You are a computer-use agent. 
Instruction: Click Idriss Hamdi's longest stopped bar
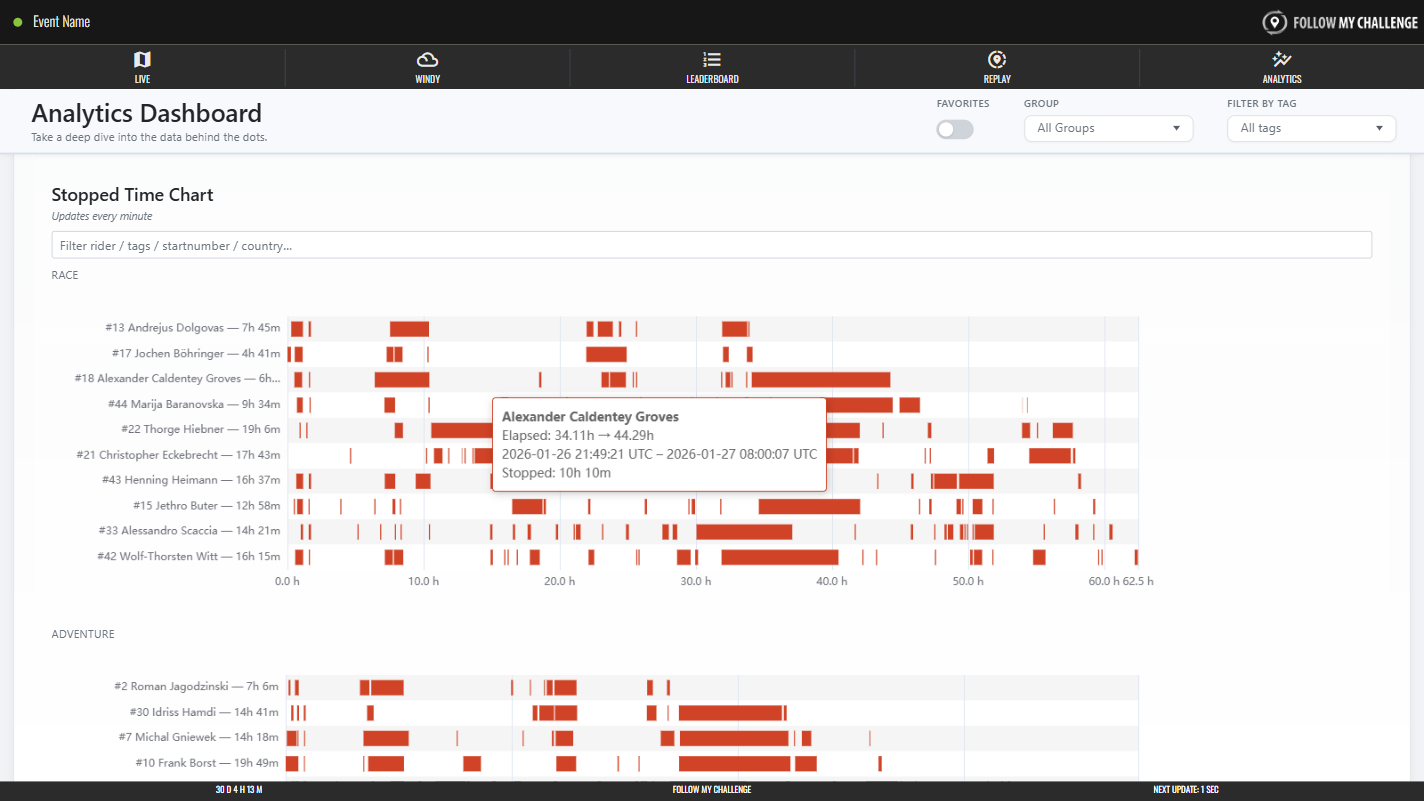click(x=730, y=713)
